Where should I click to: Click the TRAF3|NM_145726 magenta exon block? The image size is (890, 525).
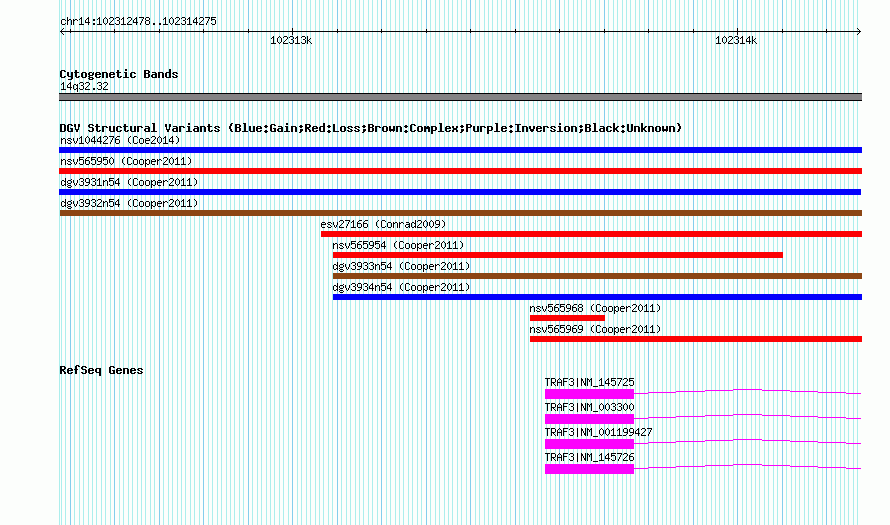(589, 468)
